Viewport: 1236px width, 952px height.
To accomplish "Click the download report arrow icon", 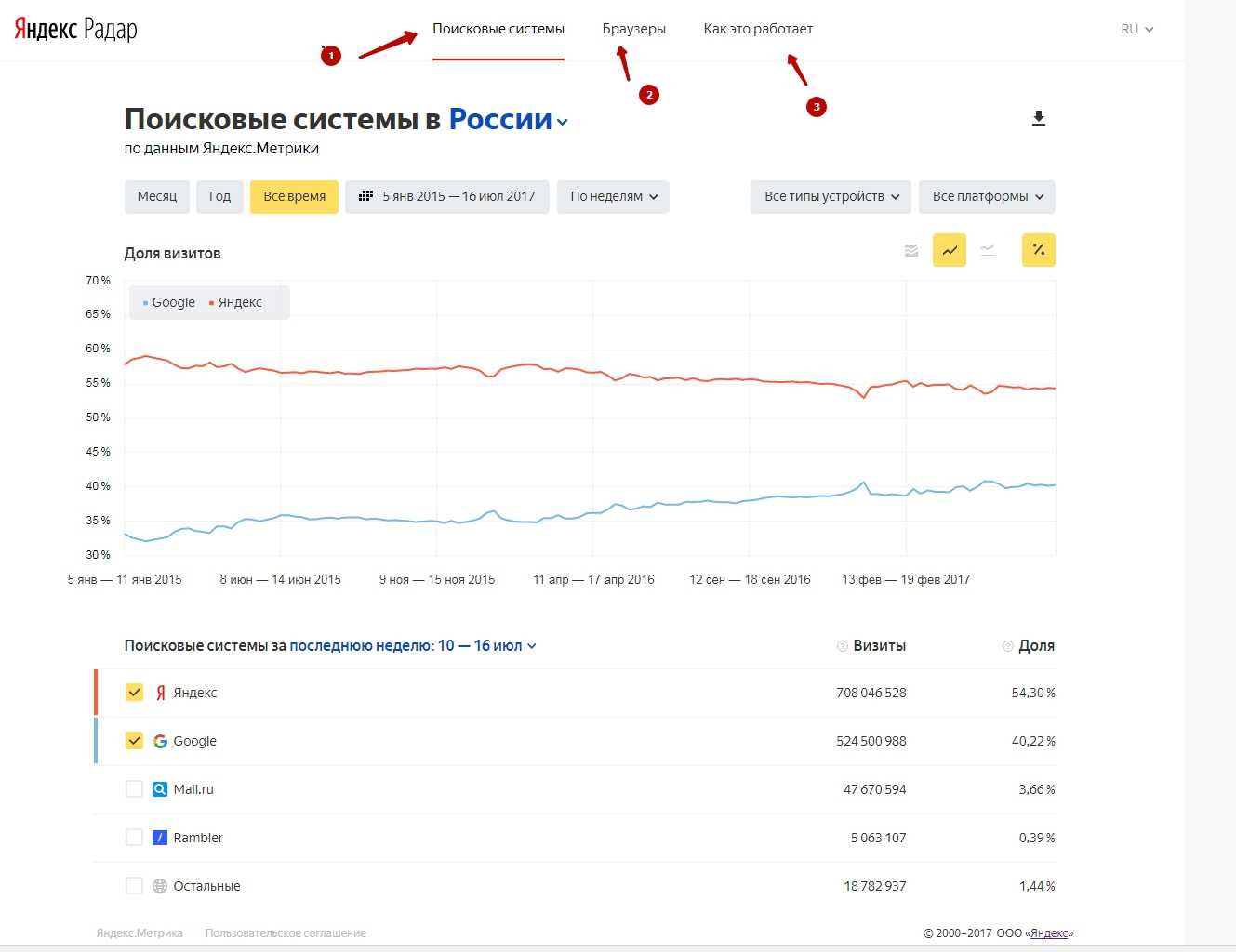I will [x=1039, y=118].
